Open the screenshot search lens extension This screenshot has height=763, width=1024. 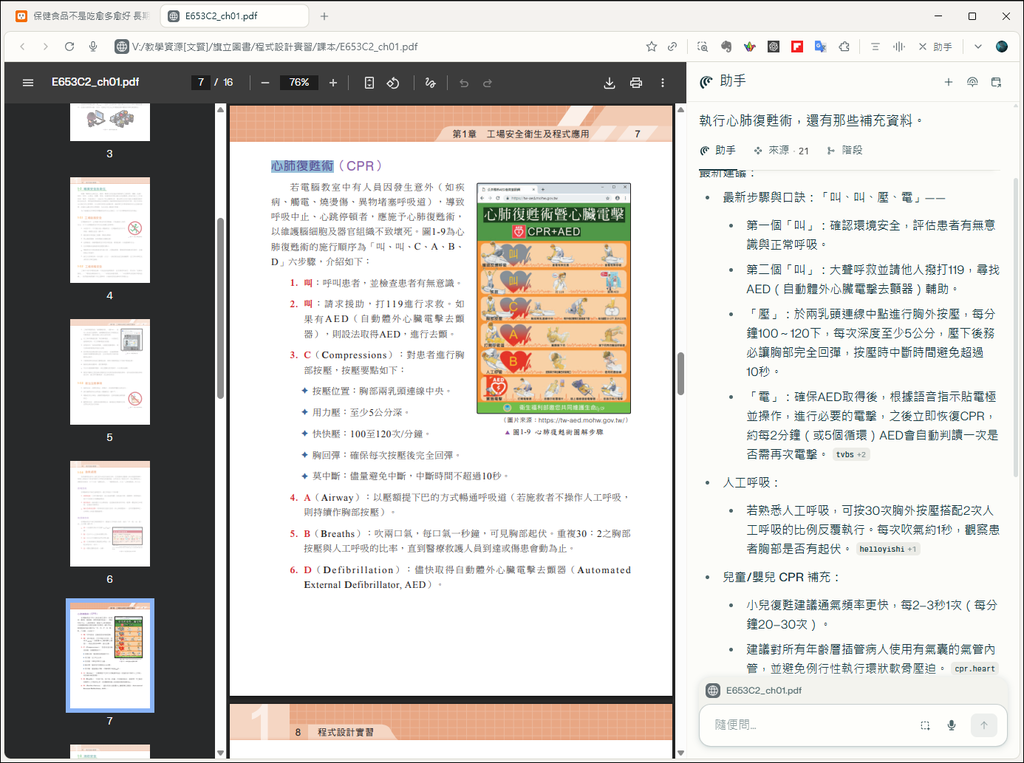coord(702,46)
